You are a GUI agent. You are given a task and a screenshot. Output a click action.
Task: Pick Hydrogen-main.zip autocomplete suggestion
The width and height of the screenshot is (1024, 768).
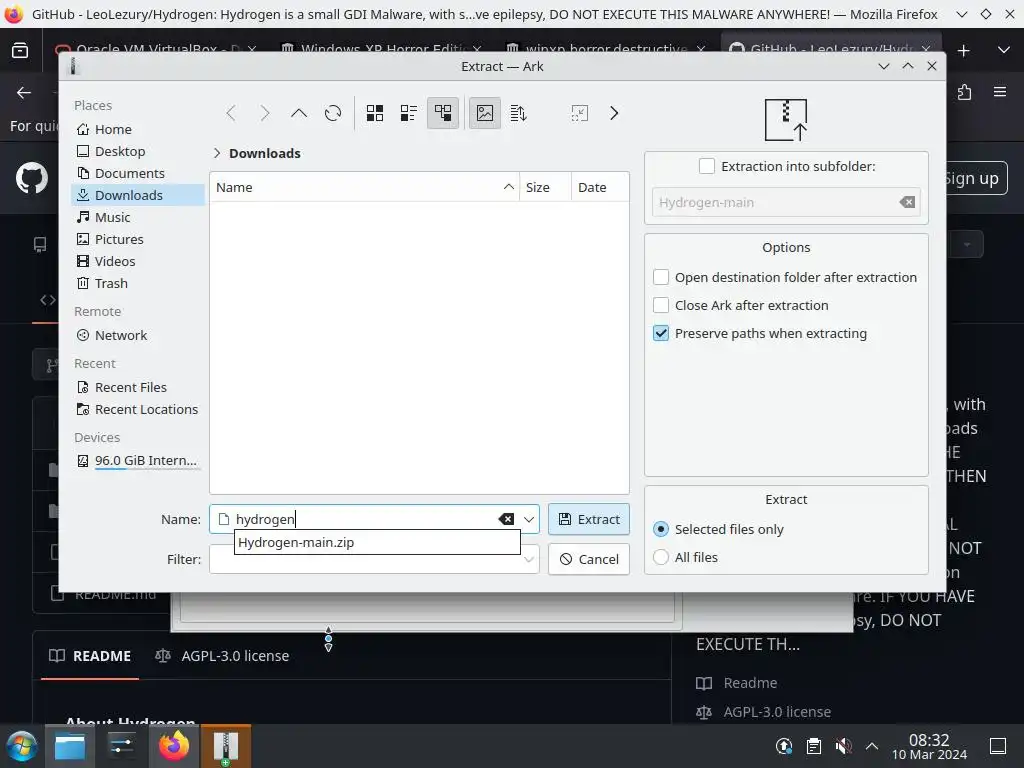pos(377,542)
